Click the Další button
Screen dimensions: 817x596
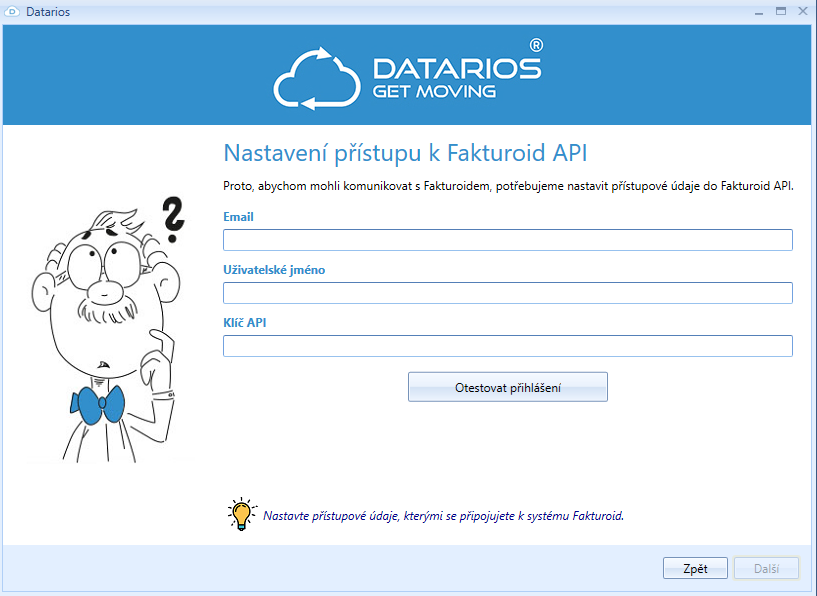766,568
